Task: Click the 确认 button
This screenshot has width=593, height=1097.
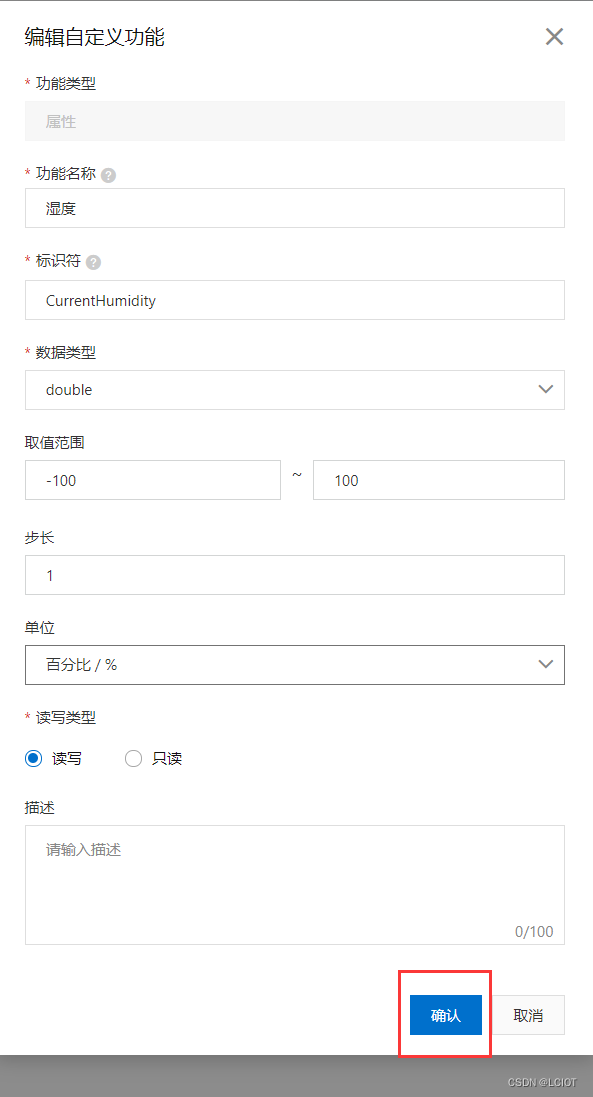Action: tap(445, 1015)
